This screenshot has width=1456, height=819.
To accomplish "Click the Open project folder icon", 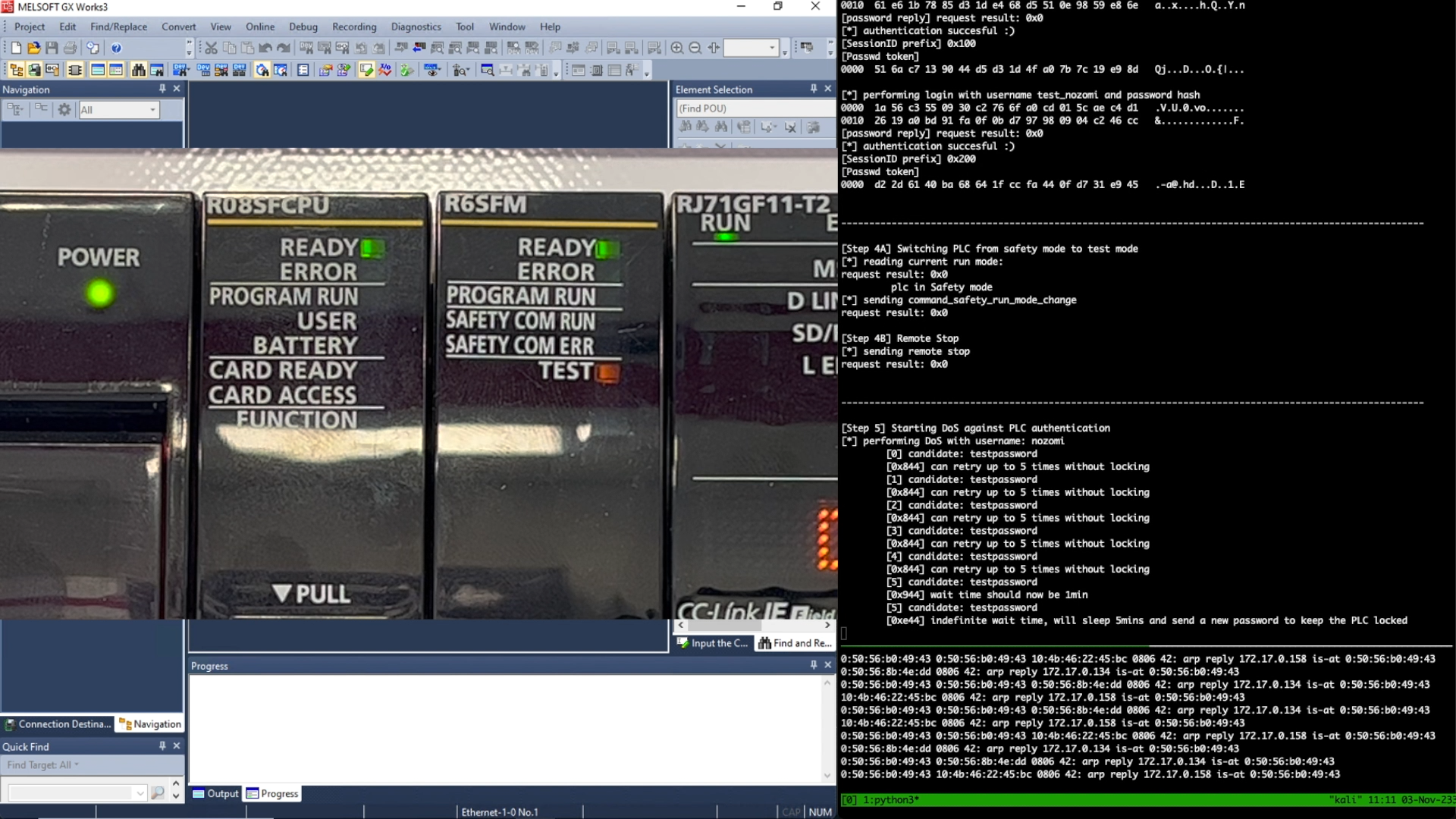I will [x=34, y=48].
